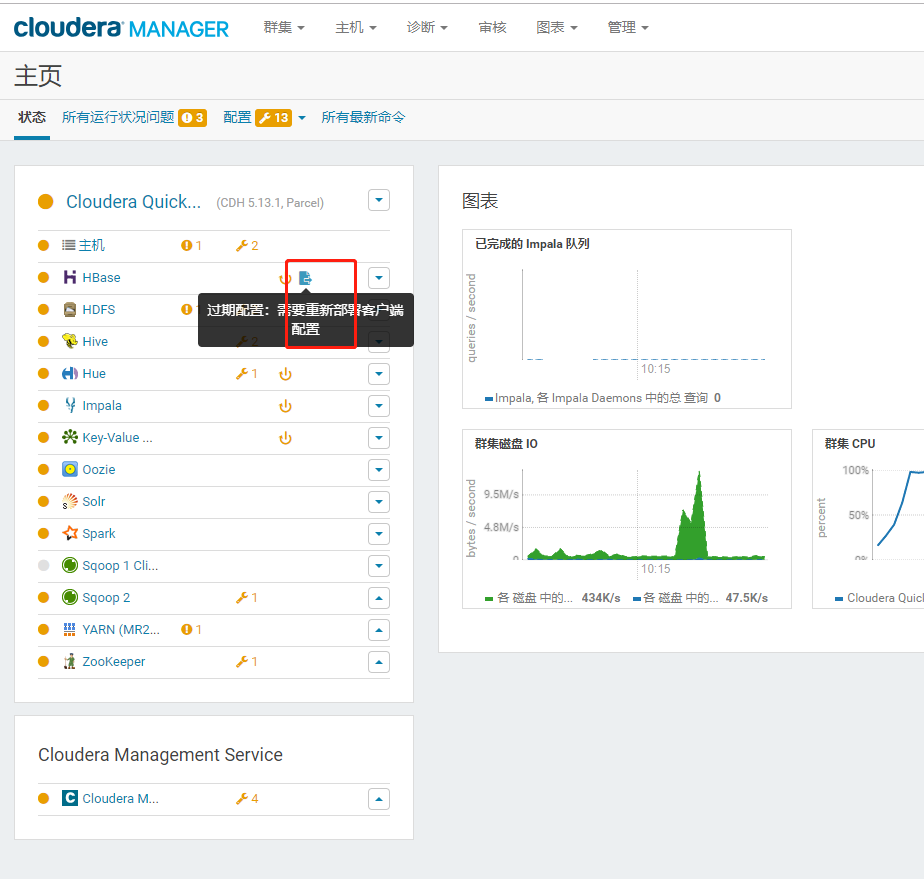Click the Key-Value restart-needed power icon
924x879 pixels.
pos(285,438)
